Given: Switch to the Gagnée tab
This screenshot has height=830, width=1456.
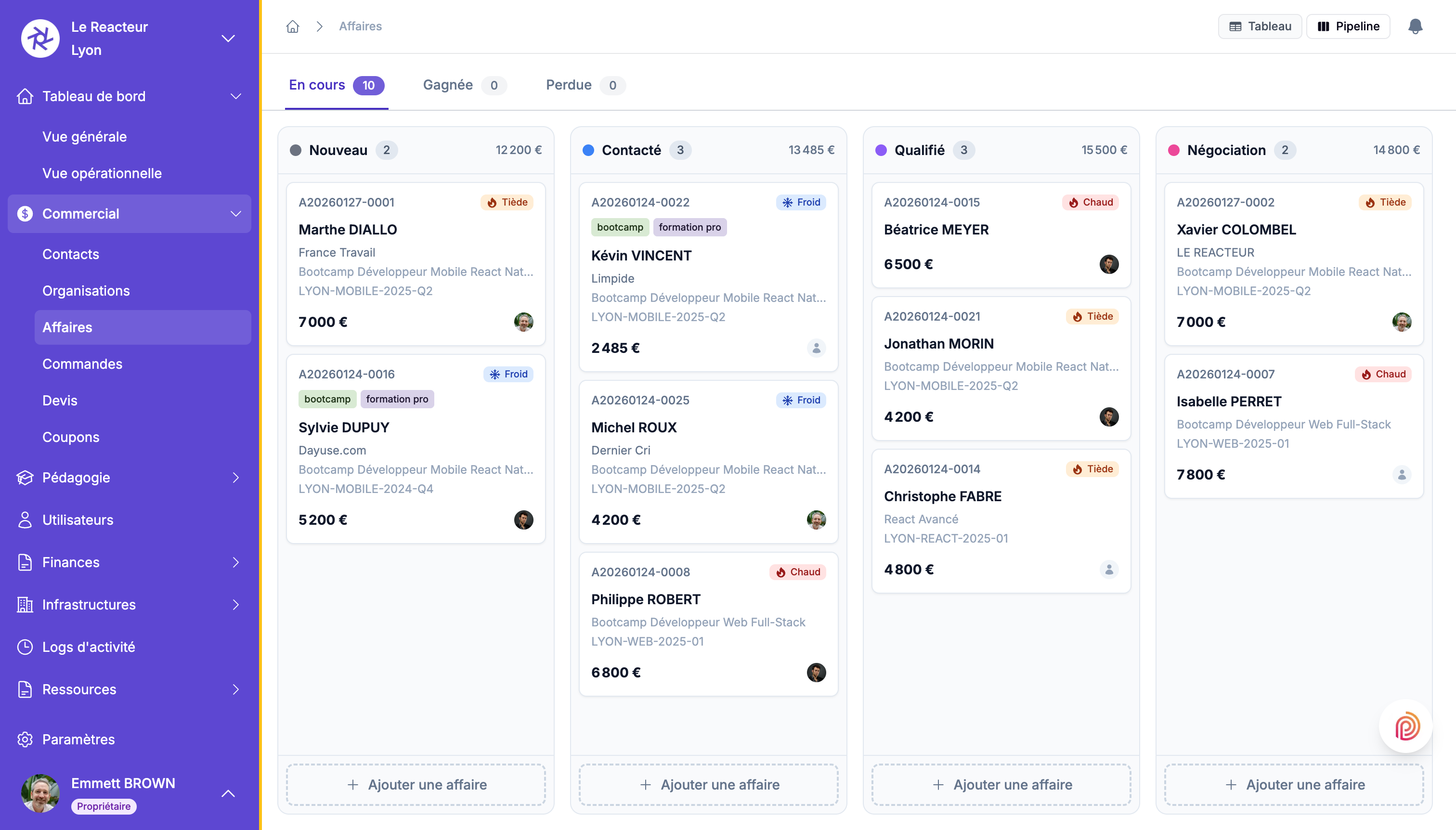Looking at the screenshot, I should click(449, 85).
